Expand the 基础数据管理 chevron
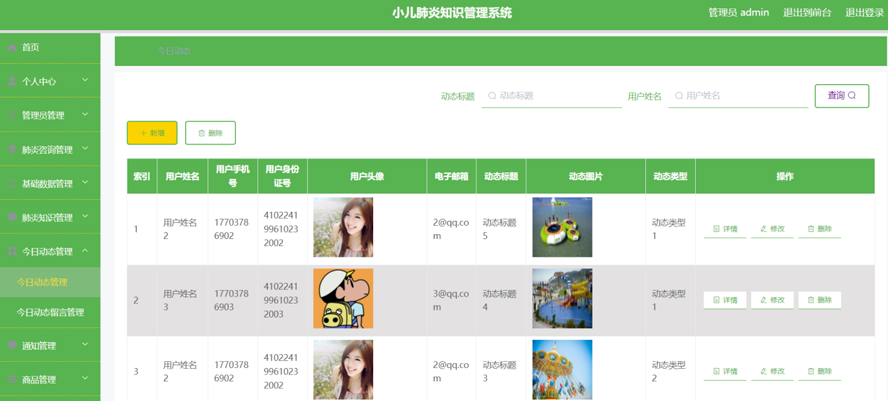Image resolution: width=888 pixels, height=401 pixels. 85,182
